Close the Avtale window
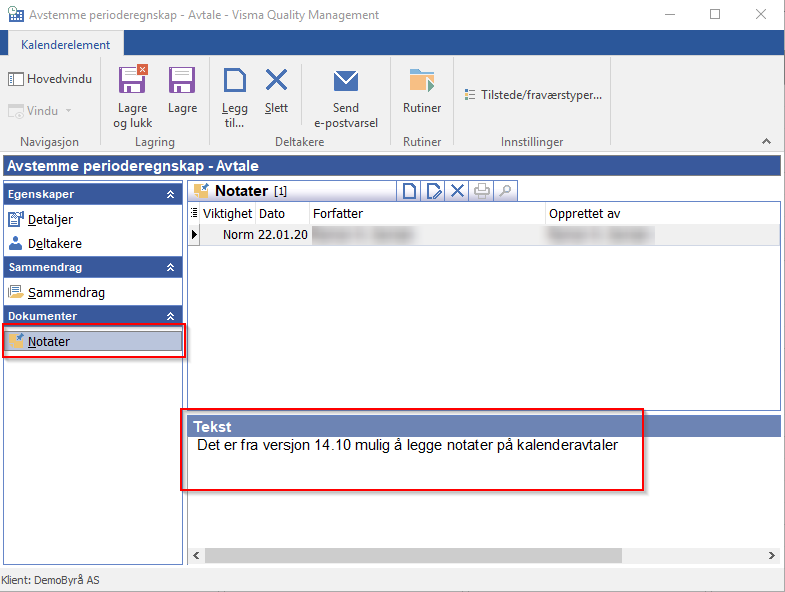 760,14
